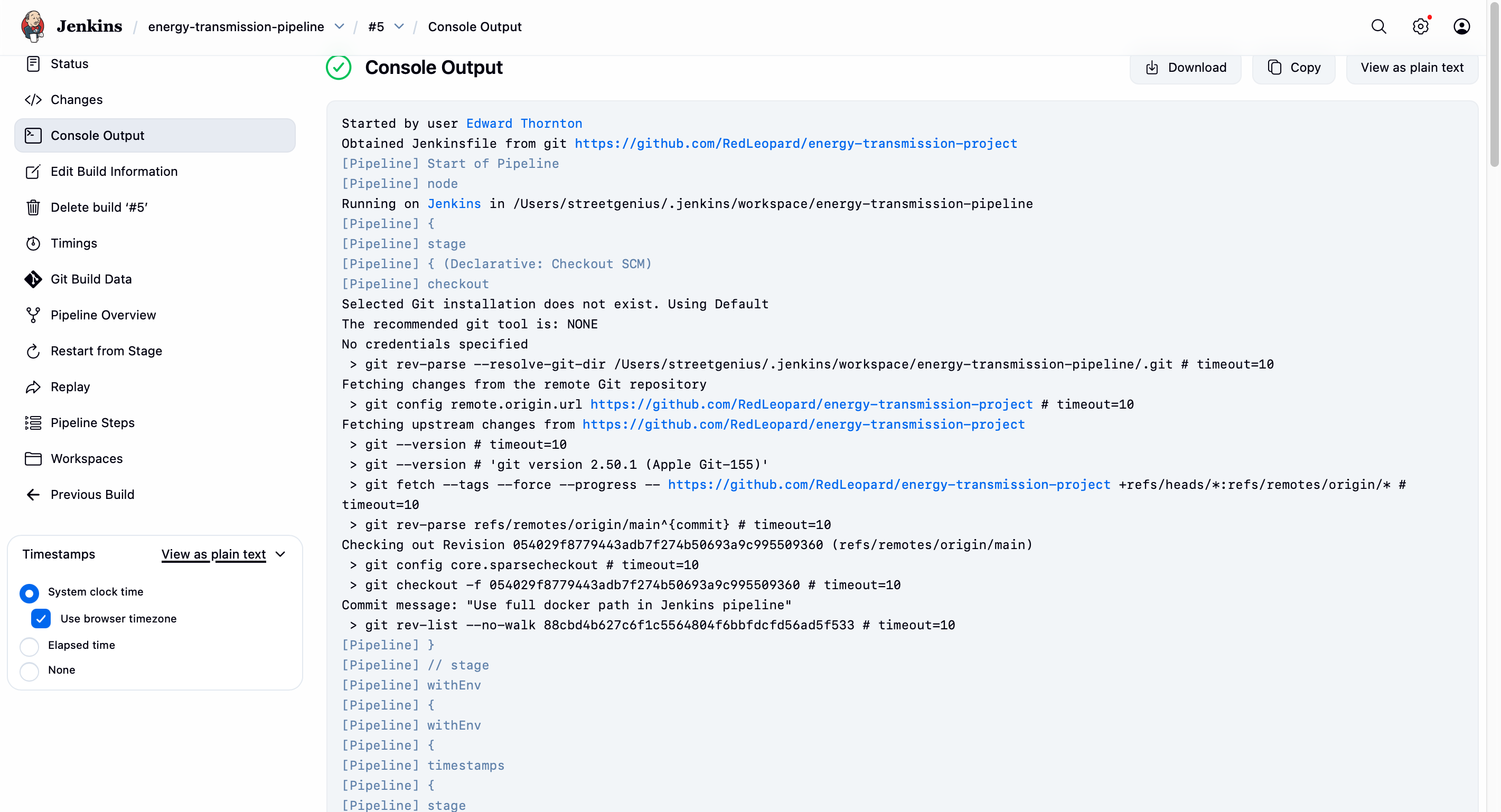Viewport: 1501px width, 812px height.
Task: Open the Workspaces panel
Action: coord(86,458)
